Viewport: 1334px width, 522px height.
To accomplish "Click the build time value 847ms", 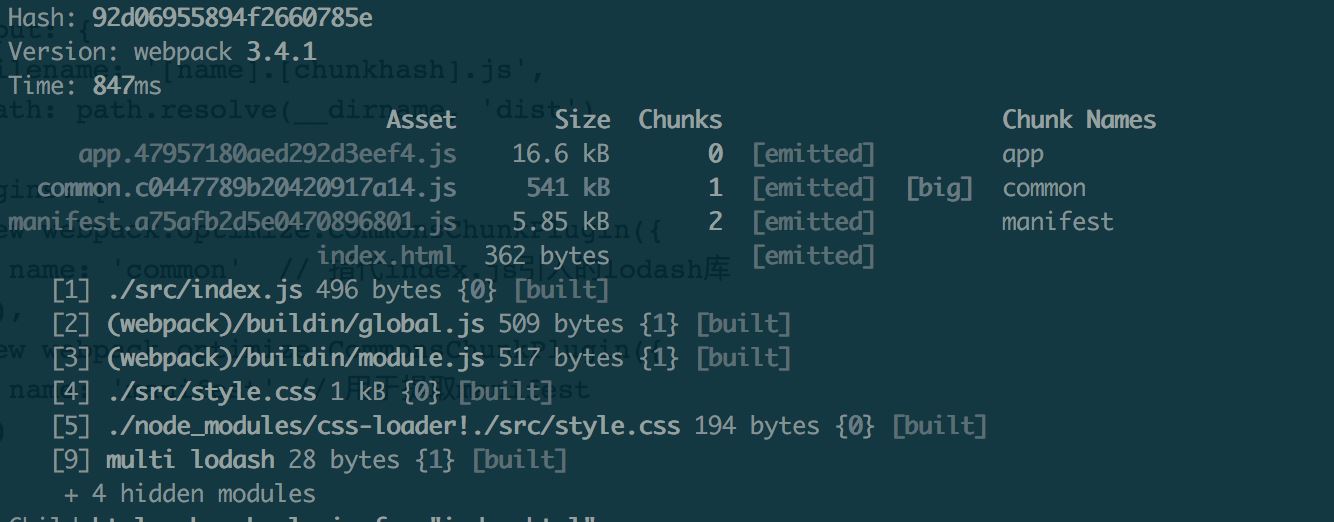I will click(x=126, y=86).
